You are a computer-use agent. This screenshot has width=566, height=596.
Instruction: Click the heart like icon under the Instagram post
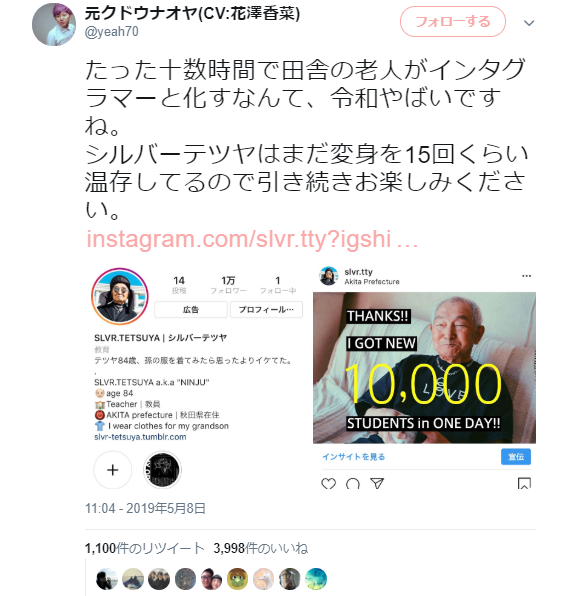328,483
